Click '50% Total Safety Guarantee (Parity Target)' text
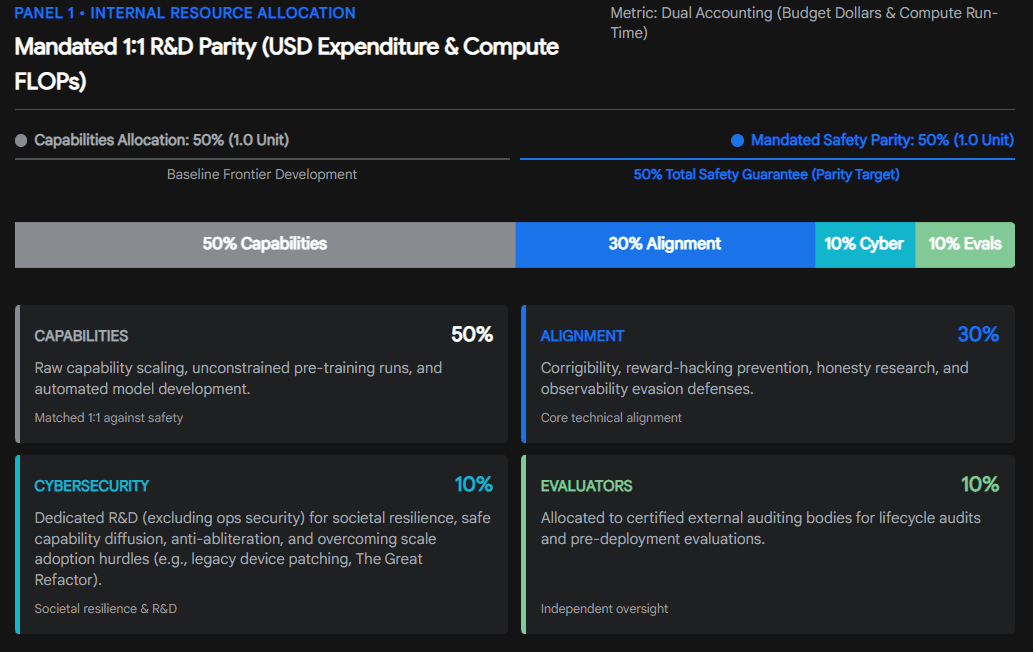The image size is (1033, 652). (766, 175)
